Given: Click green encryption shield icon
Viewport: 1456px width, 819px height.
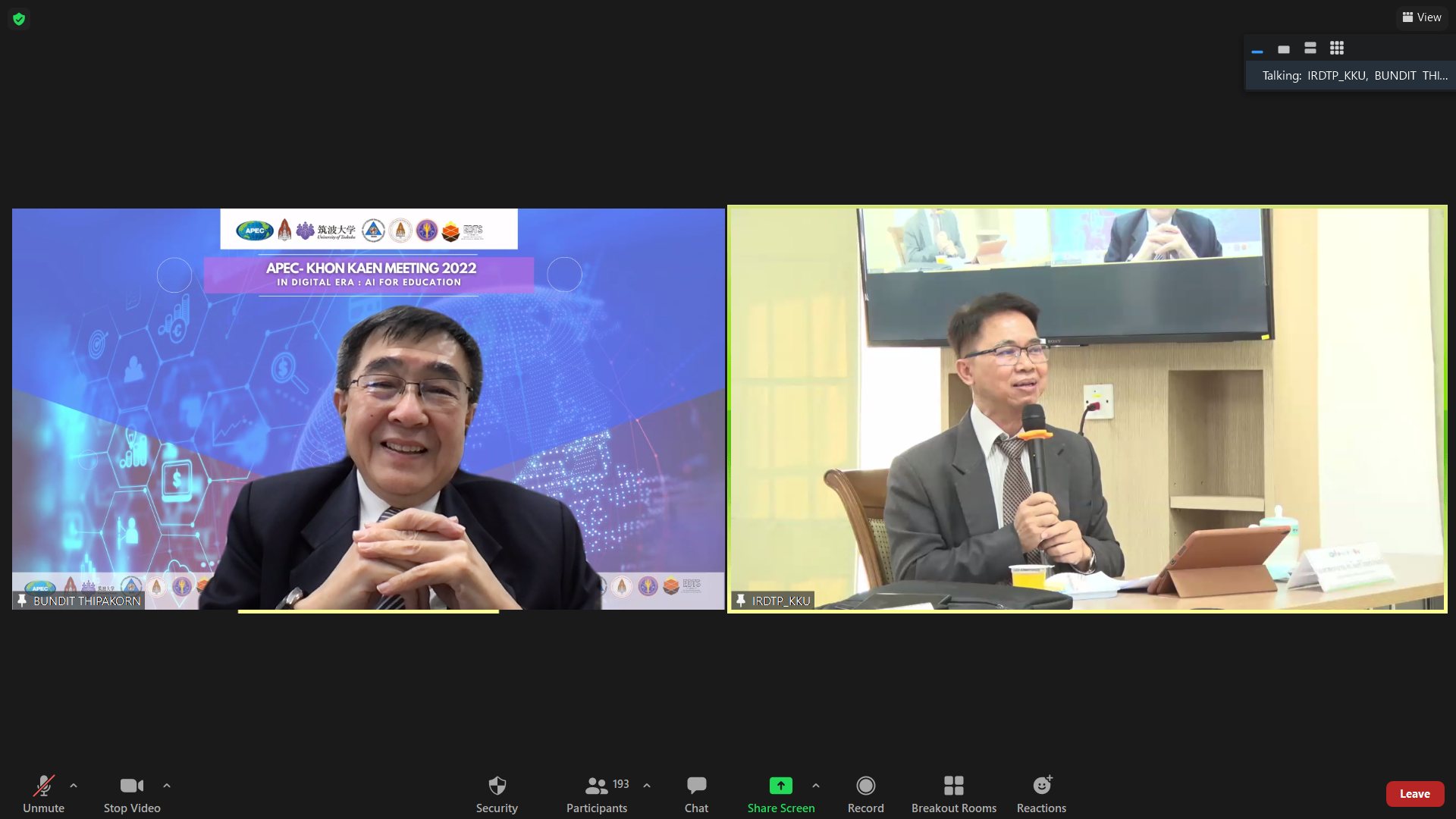Looking at the screenshot, I should coord(19,19).
